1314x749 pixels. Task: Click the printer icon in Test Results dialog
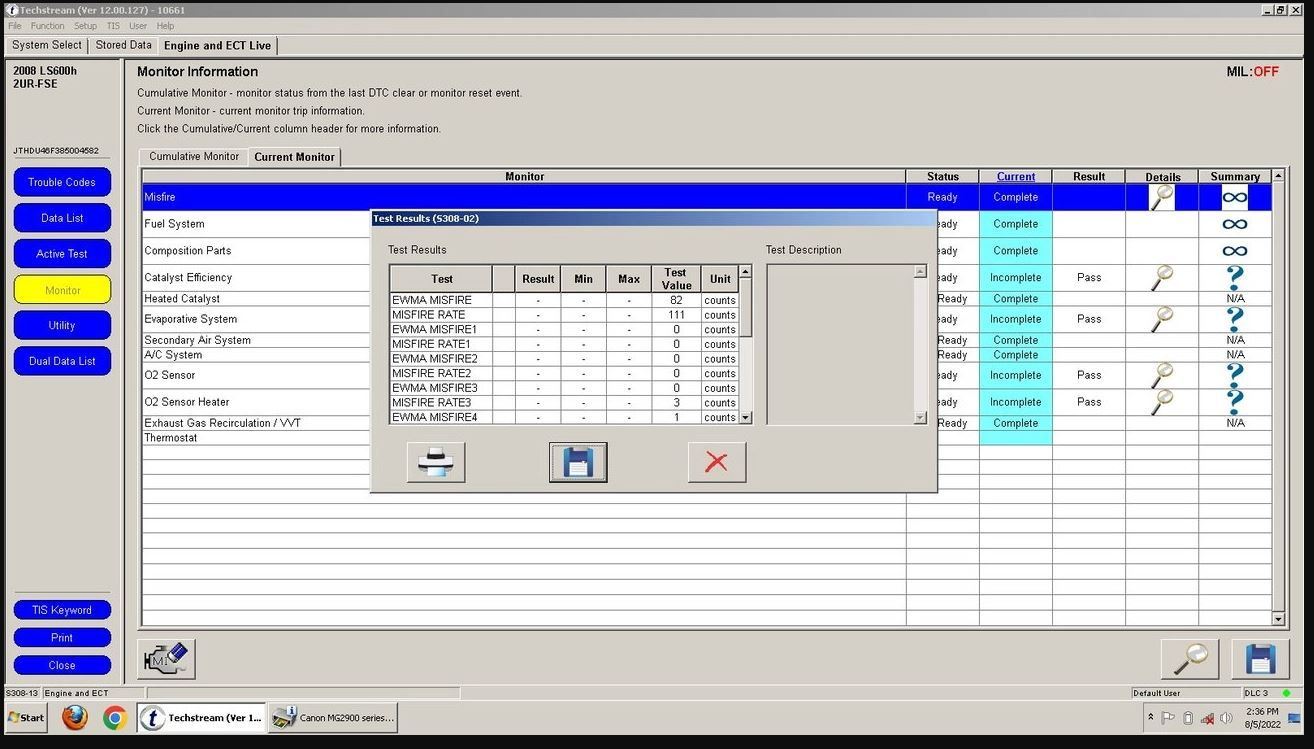click(436, 462)
